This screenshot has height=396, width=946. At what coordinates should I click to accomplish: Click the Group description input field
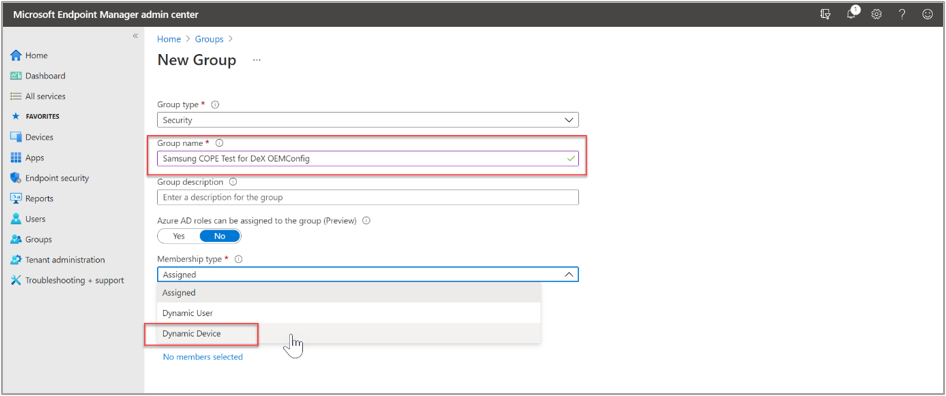click(367, 197)
